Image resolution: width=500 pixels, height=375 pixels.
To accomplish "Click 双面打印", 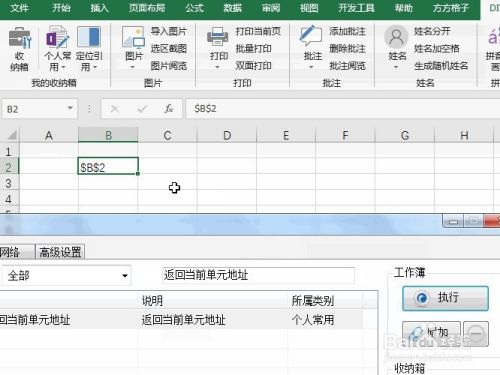I will (x=253, y=66).
